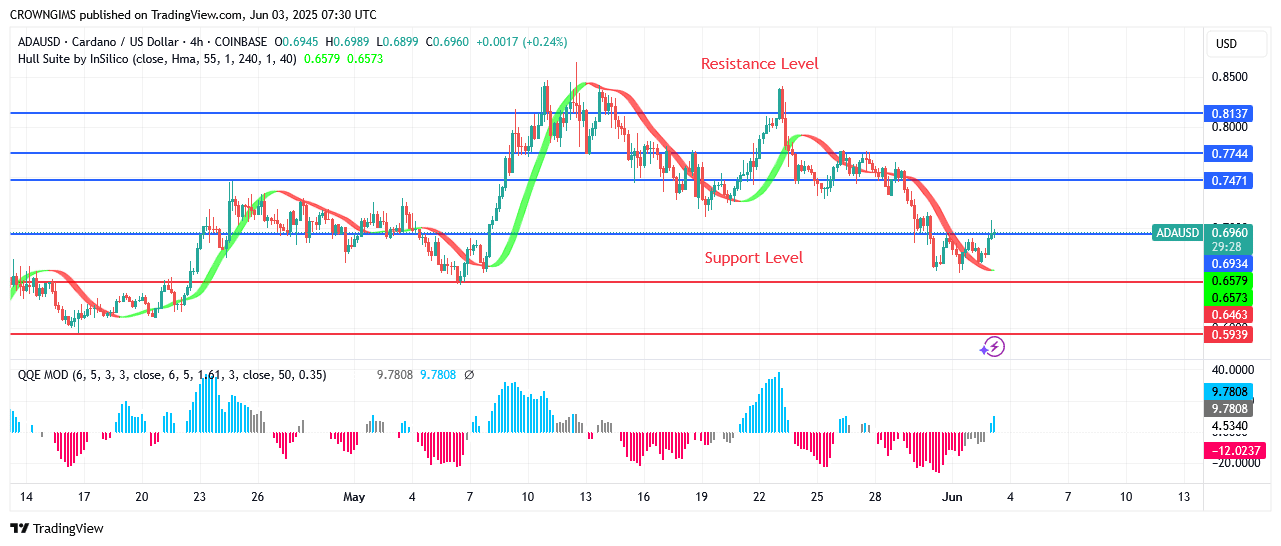Click the TradingView logo at bottom left
The height and width of the screenshot is (546, 1281).
click(x=57, y=528)
